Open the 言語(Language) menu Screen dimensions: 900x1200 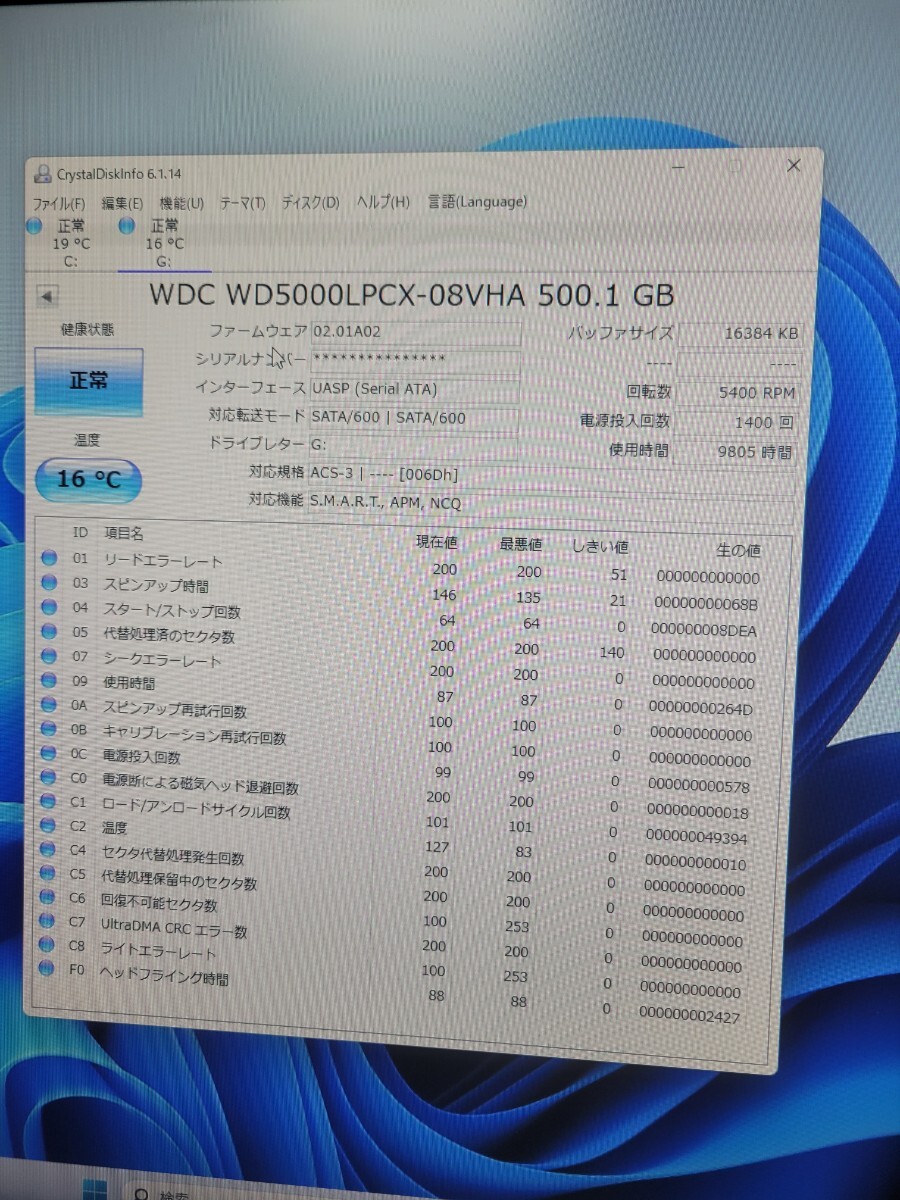point(477,201)
